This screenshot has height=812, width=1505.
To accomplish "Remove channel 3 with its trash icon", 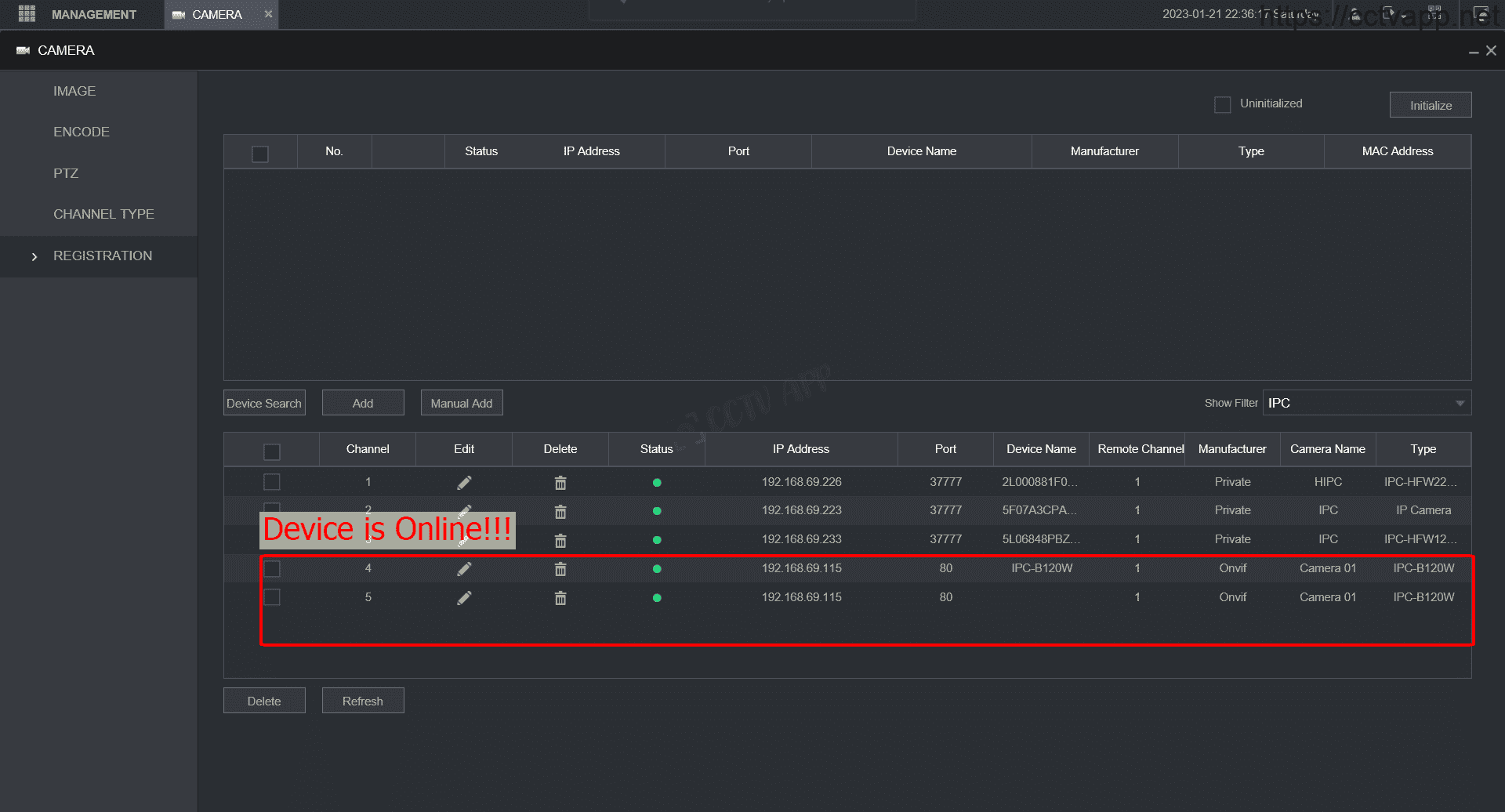I will click(560, 541).
